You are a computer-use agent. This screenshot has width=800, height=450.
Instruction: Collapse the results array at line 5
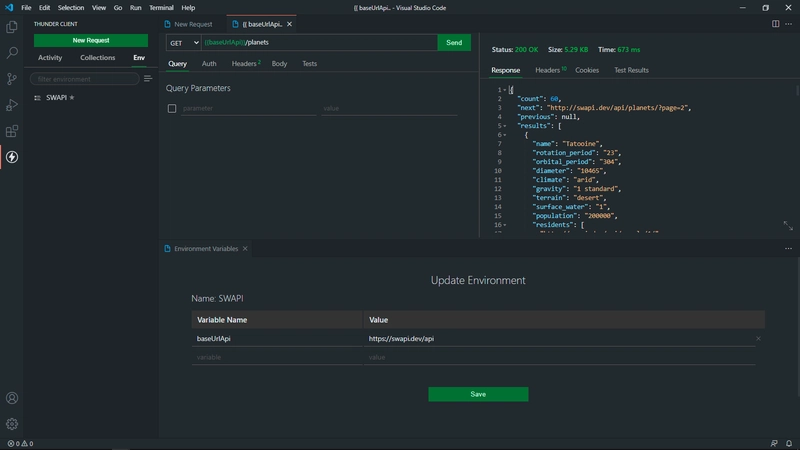[x=505, y=126]
